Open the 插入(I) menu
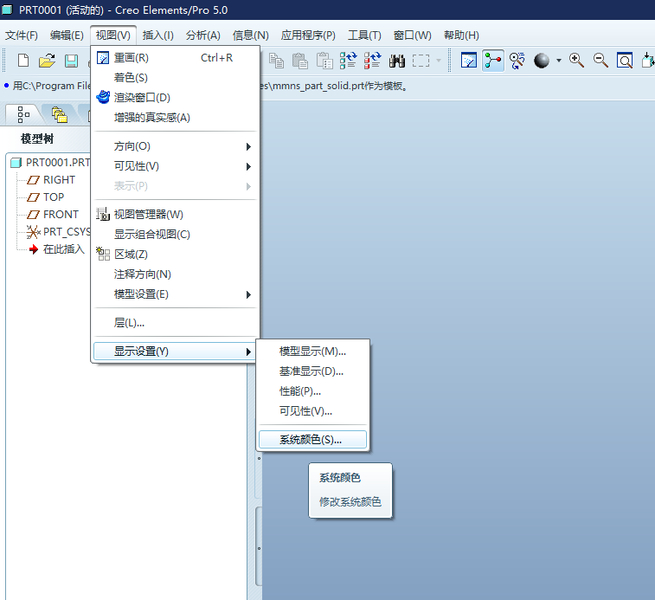The height and width of the screenshot is (600, 655). click(158, 36)
